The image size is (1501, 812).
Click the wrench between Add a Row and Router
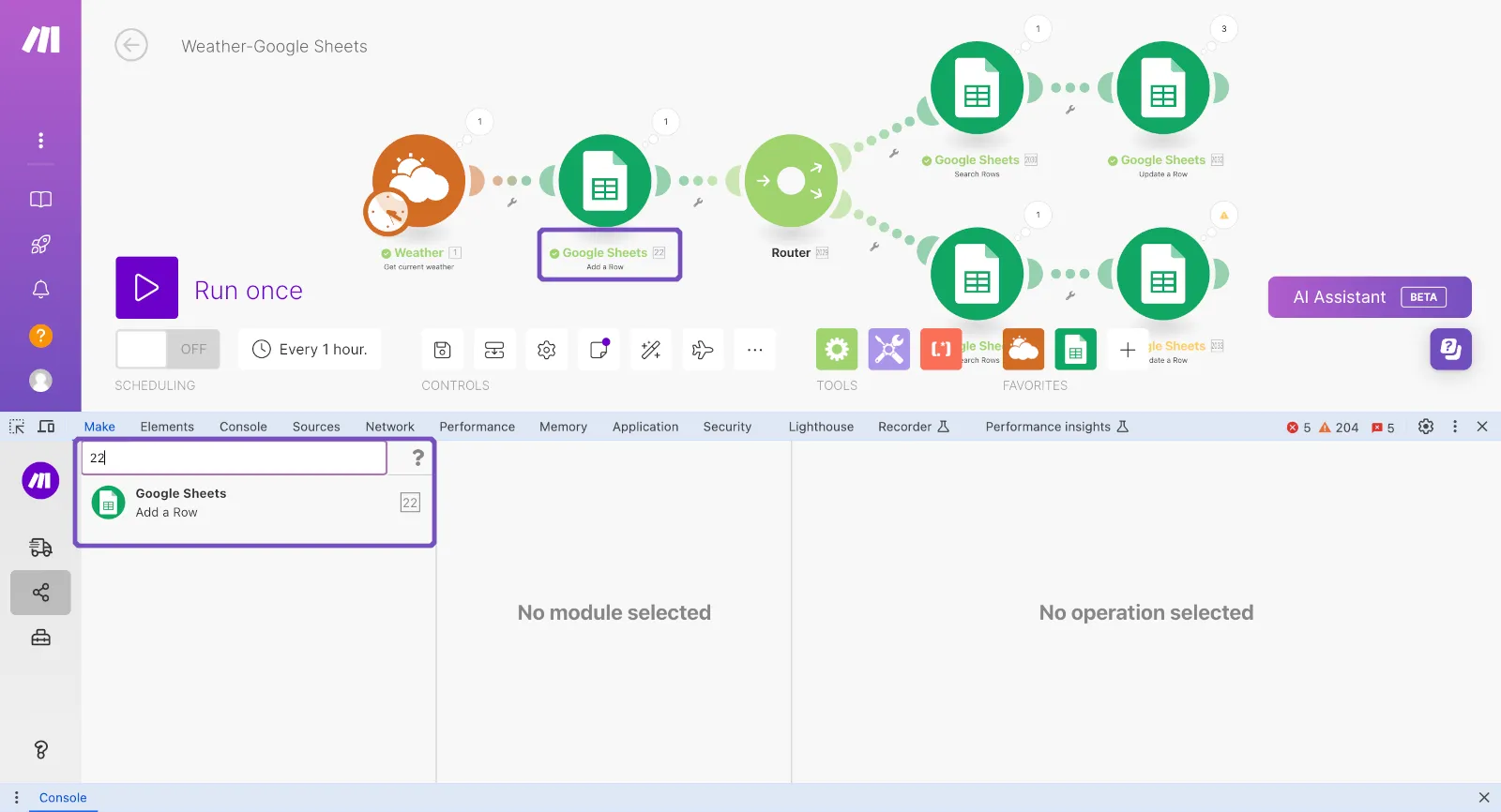point(698,203)
